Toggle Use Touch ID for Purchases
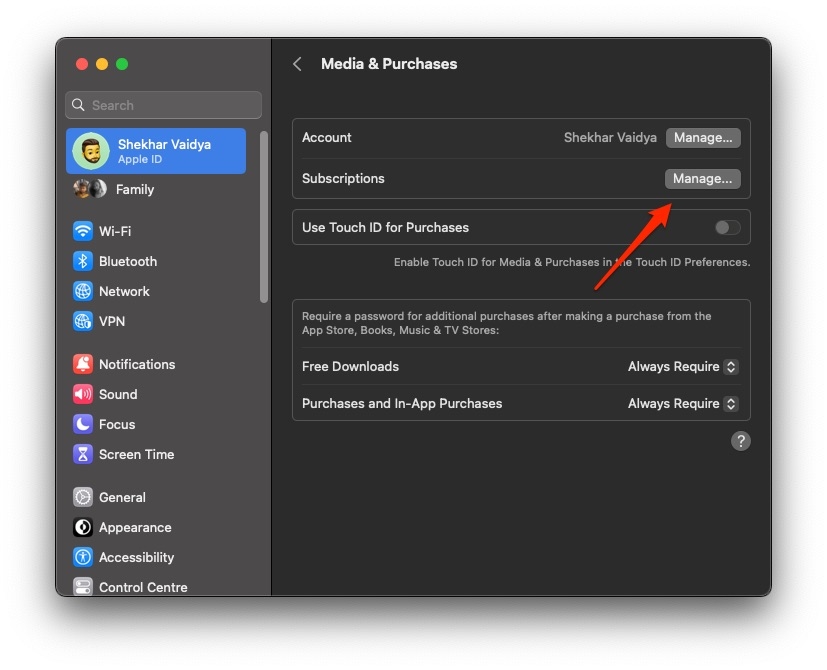 (727, 227)
